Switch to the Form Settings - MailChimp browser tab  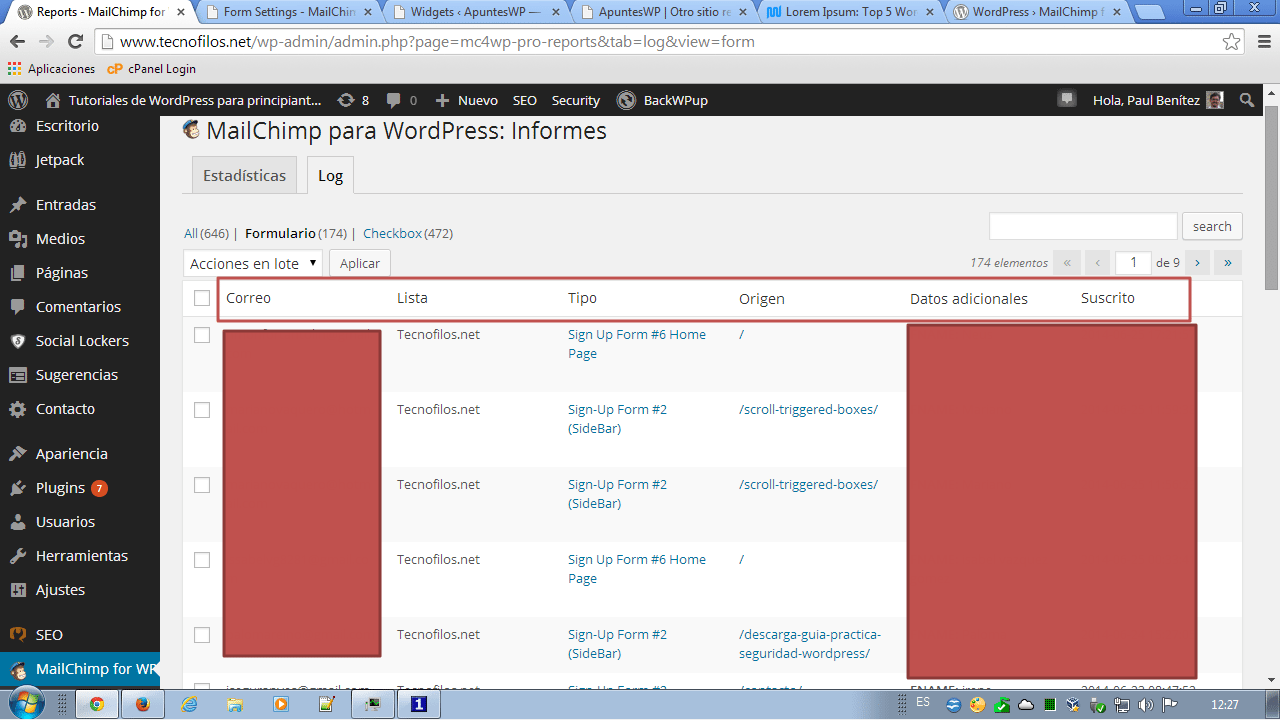290,13
